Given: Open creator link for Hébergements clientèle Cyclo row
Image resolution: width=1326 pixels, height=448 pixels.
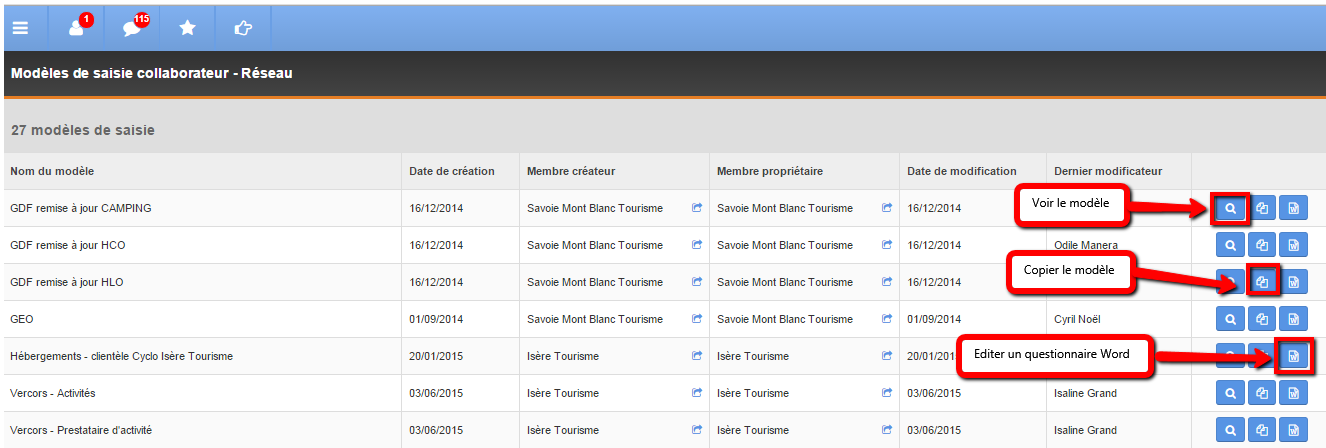Looking at the screenshot, I should point(697,356).
